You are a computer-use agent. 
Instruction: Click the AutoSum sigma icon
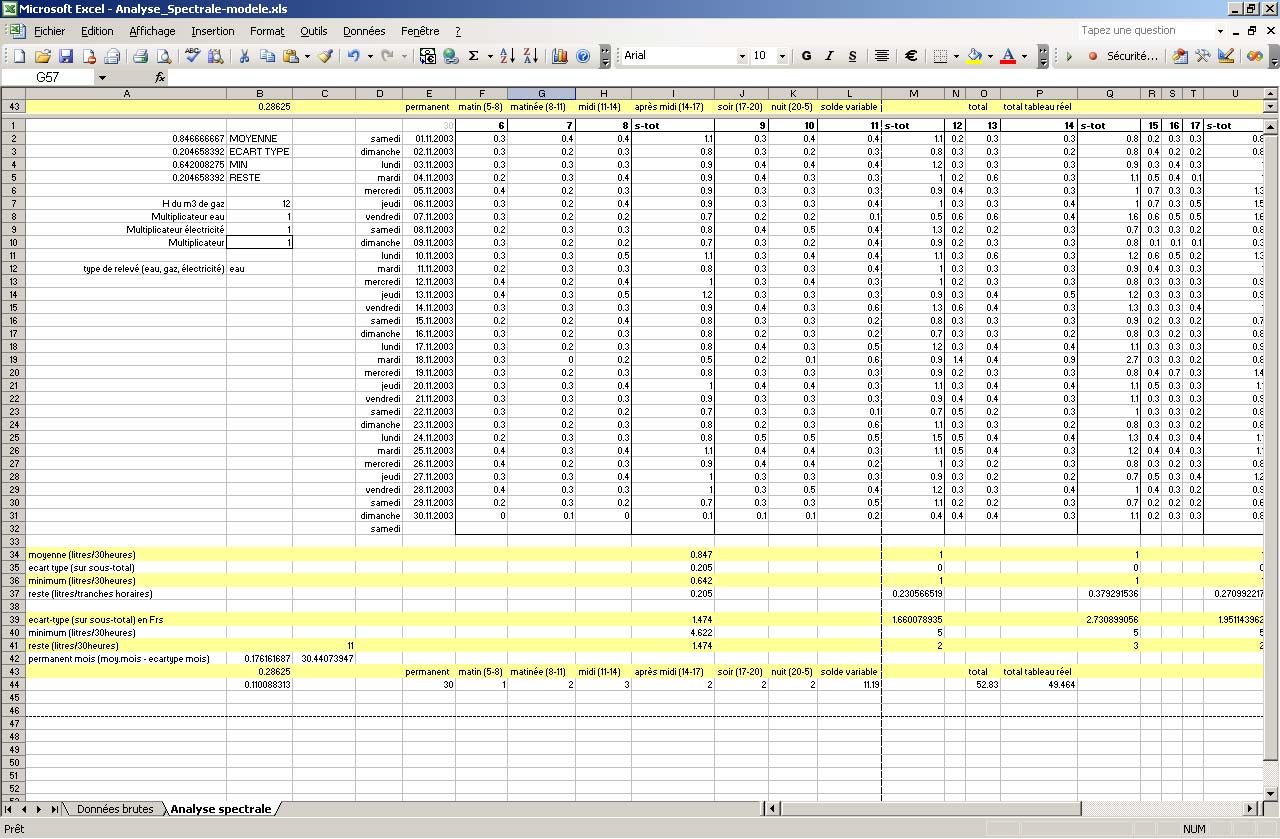pyautogui.click(x=474, y=57)
